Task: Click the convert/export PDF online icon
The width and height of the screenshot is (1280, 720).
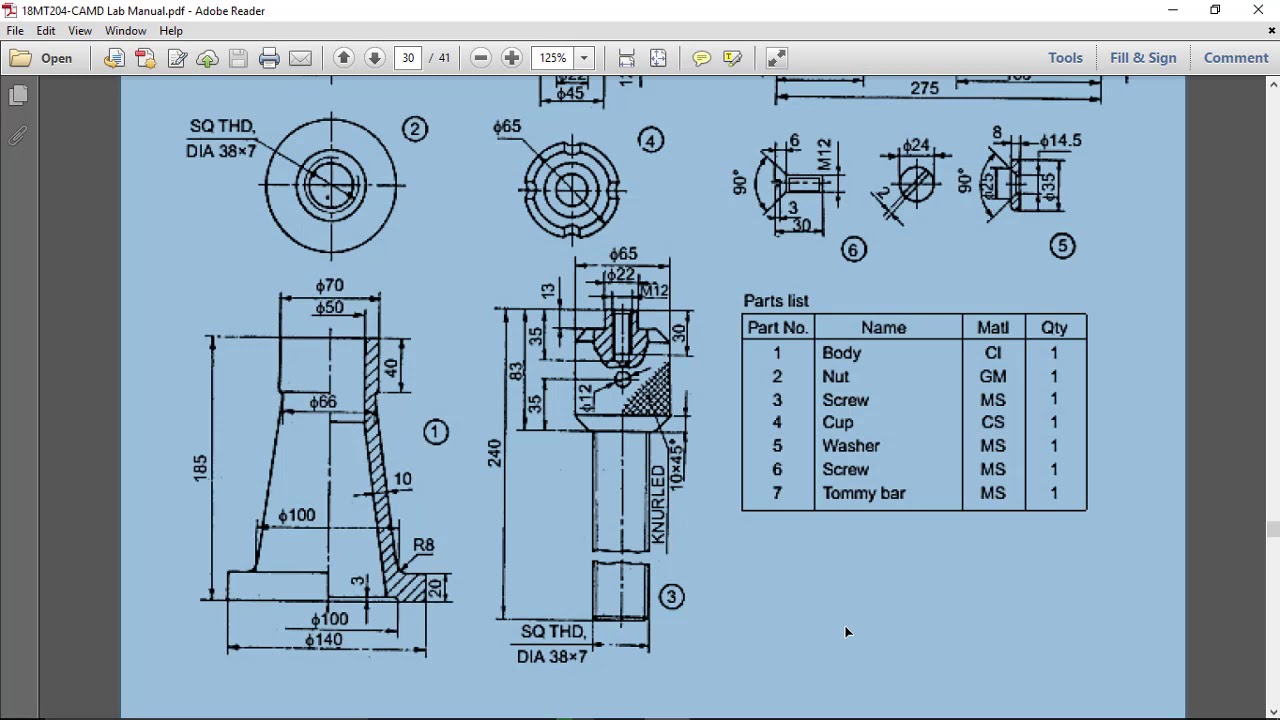Action: click(114, 58)
